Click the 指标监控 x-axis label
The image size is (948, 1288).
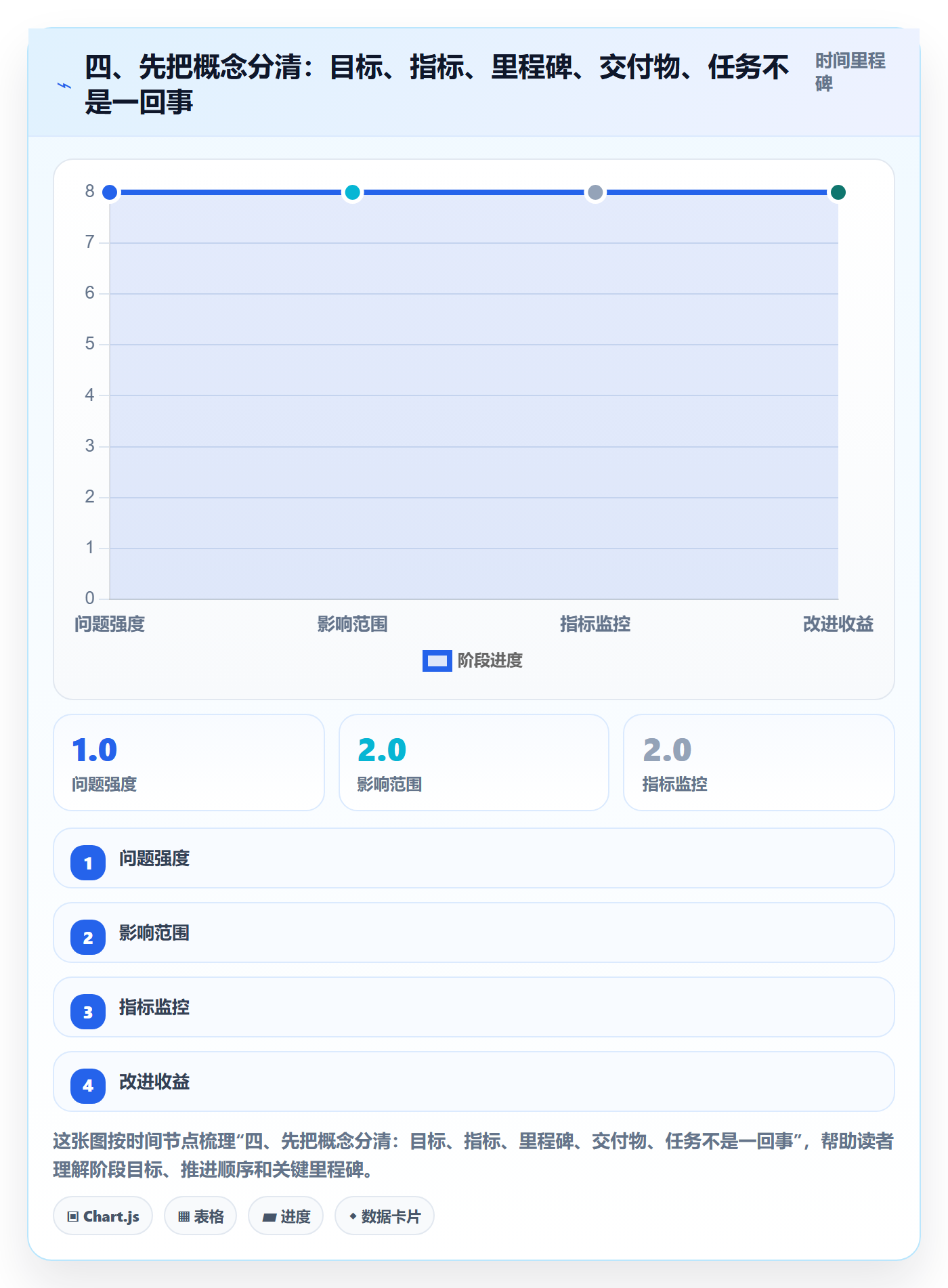click(x=595, y=624)
